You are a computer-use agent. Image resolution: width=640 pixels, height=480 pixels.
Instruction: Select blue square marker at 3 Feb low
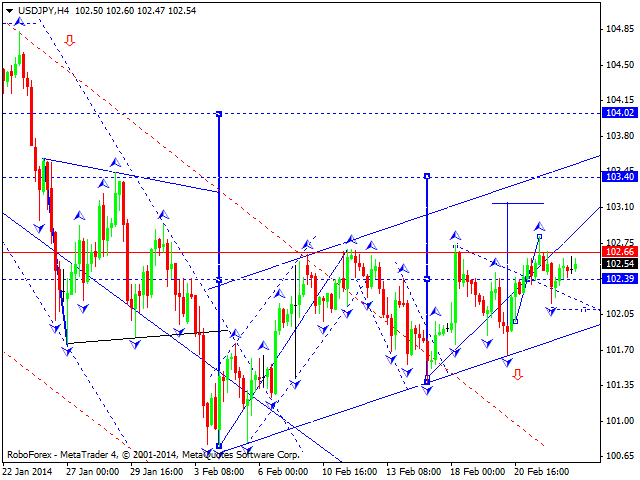[218, 446]
